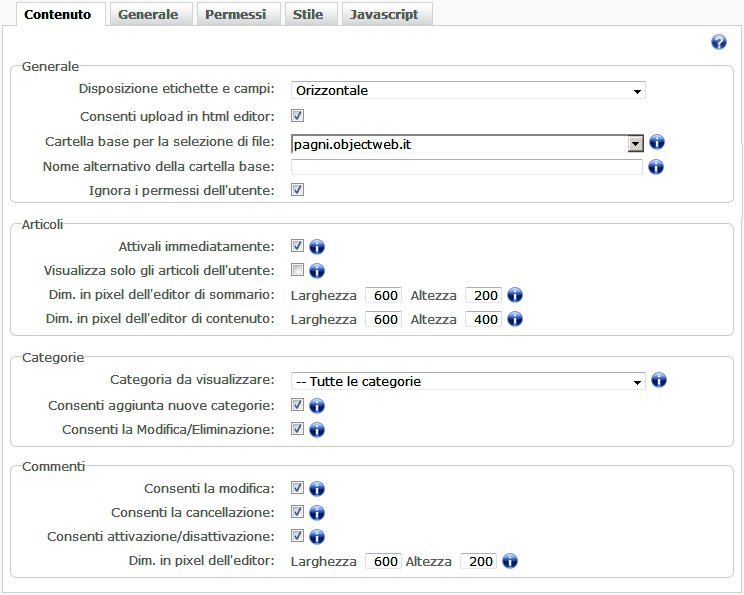Open Categoria da visualizzare dropdown
The image size is (744, 595).
(468, 381)
